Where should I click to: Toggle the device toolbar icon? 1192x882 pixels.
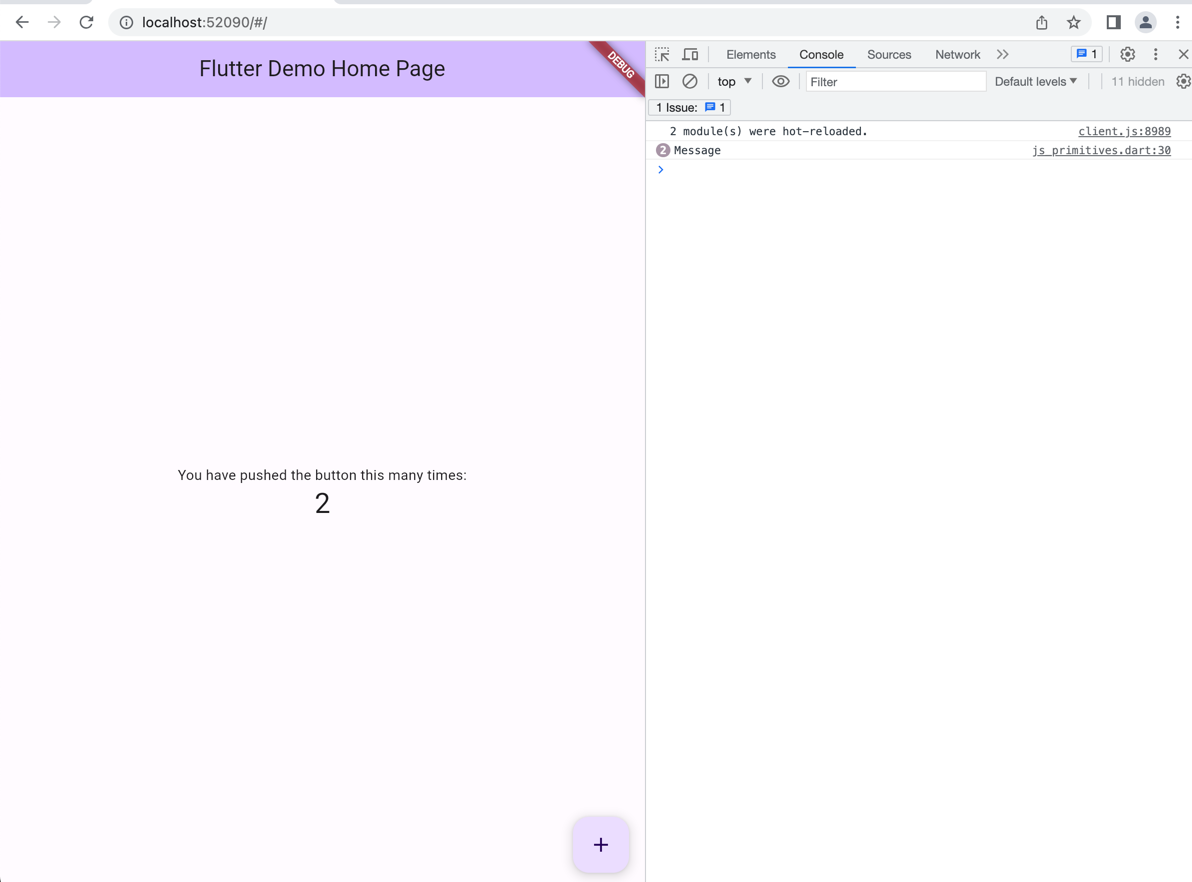pyautogui.click(x=690, y=55)
